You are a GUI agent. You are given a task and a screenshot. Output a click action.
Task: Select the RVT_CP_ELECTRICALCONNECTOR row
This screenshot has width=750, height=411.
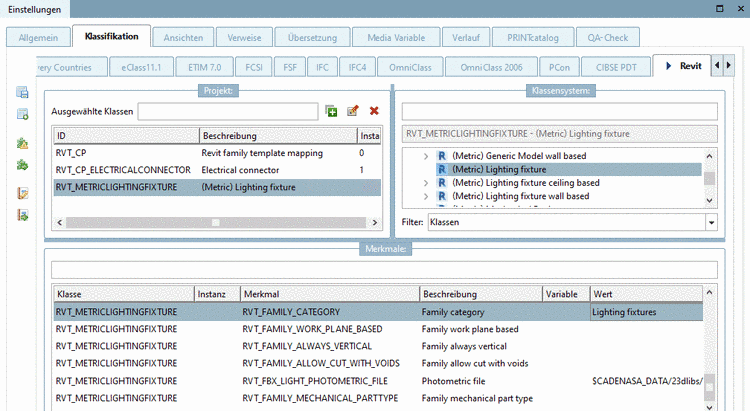pos(217,170)
